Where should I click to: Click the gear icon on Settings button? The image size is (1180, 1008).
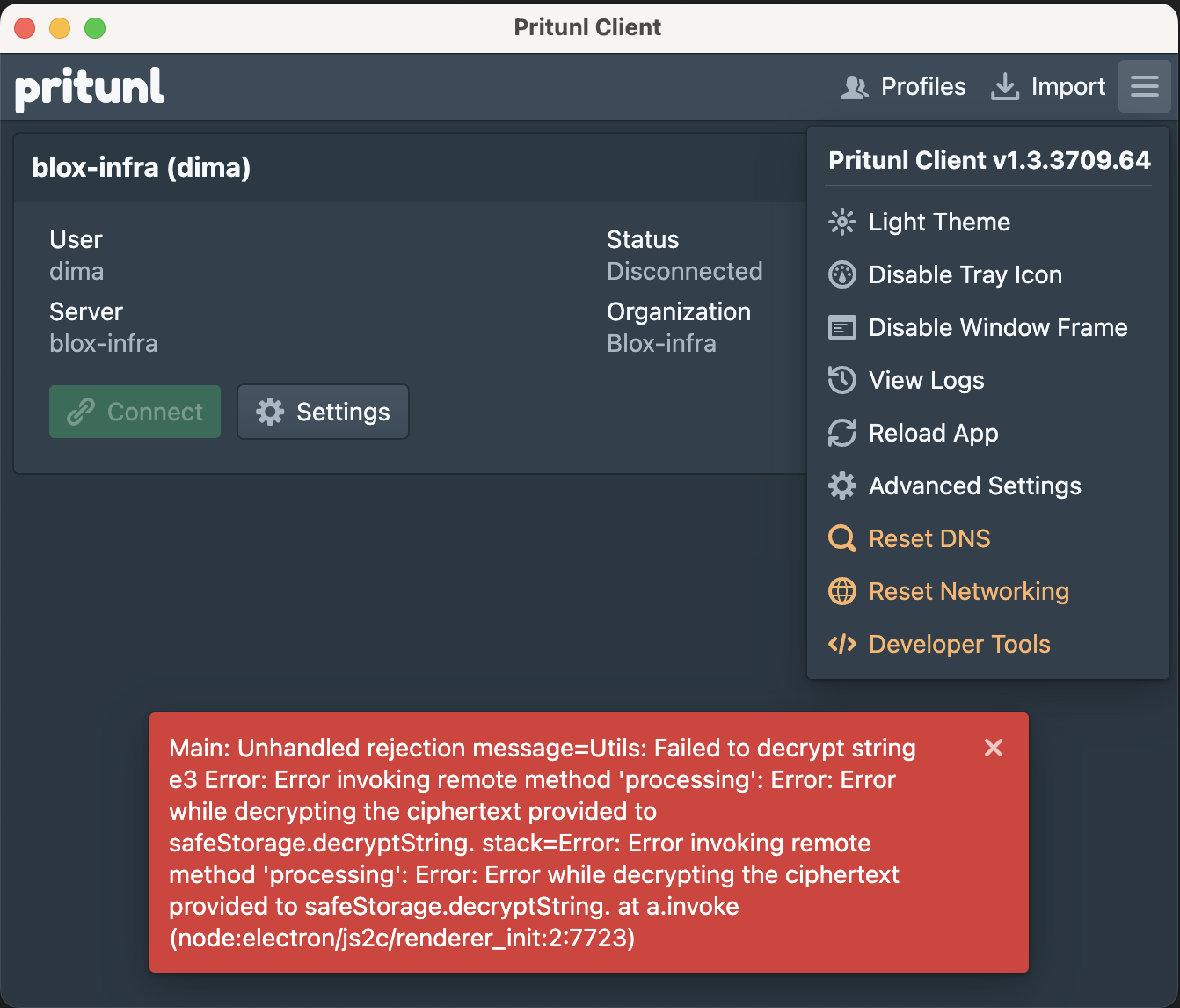[270, 412]
